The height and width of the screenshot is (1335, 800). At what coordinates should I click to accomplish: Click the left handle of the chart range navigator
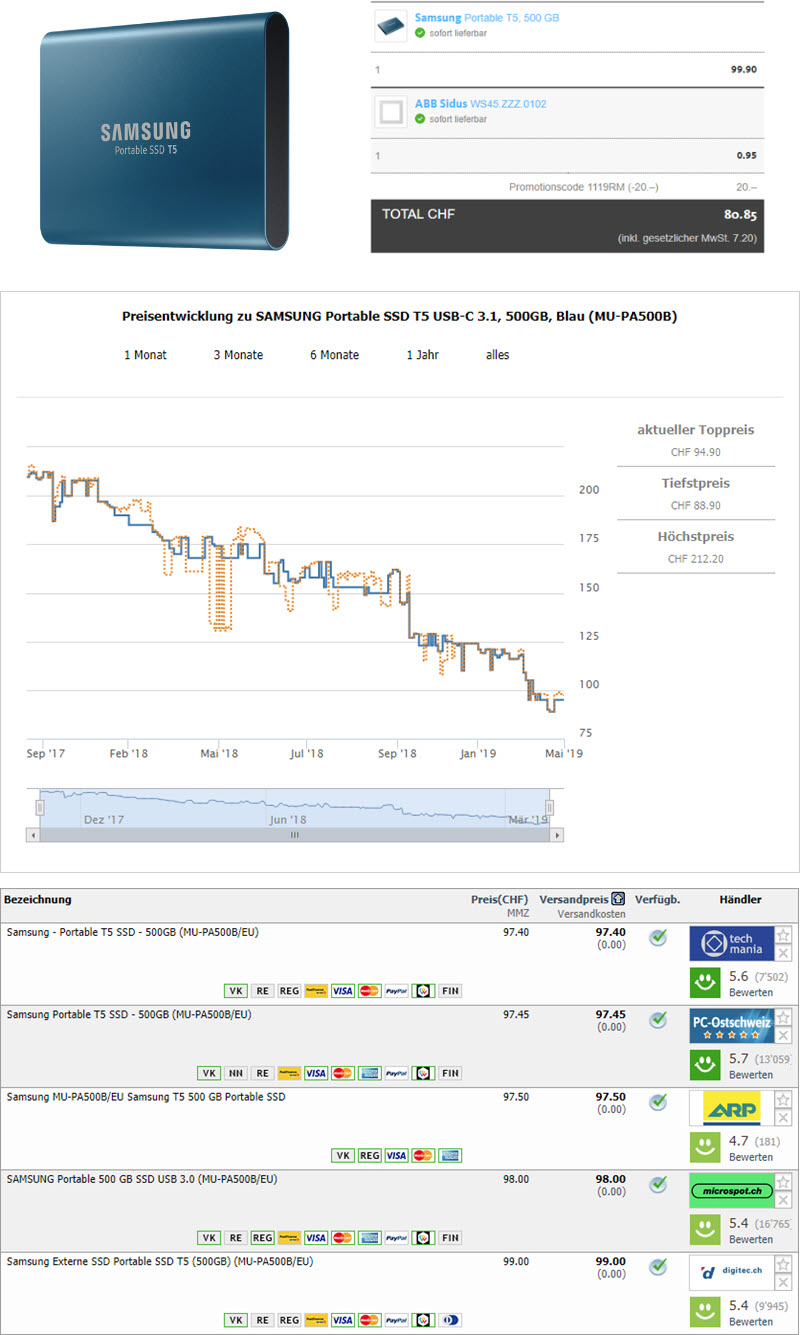tap(41, 807)
